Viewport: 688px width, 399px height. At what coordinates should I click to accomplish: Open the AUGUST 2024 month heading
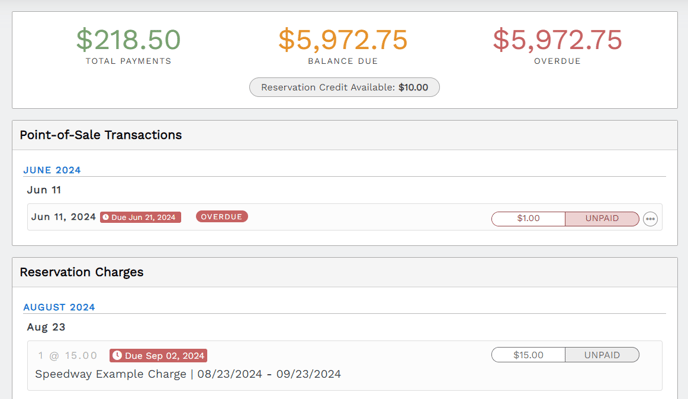[59, 307]
